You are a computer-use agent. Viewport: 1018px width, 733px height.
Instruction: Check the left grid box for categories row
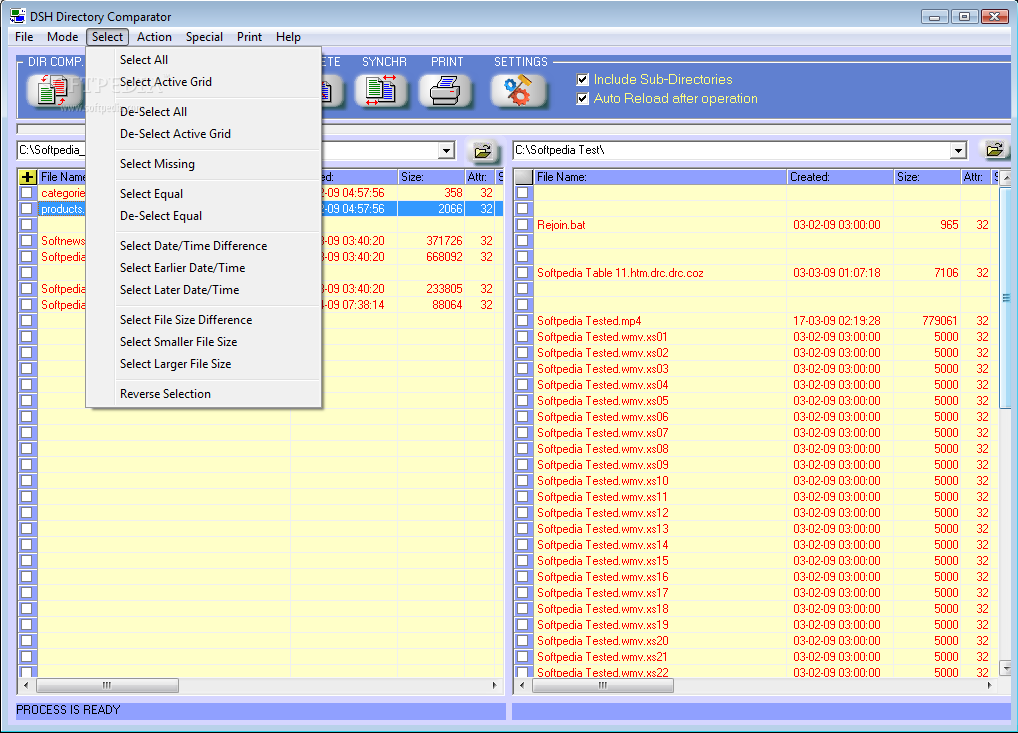tap(27, 193)
